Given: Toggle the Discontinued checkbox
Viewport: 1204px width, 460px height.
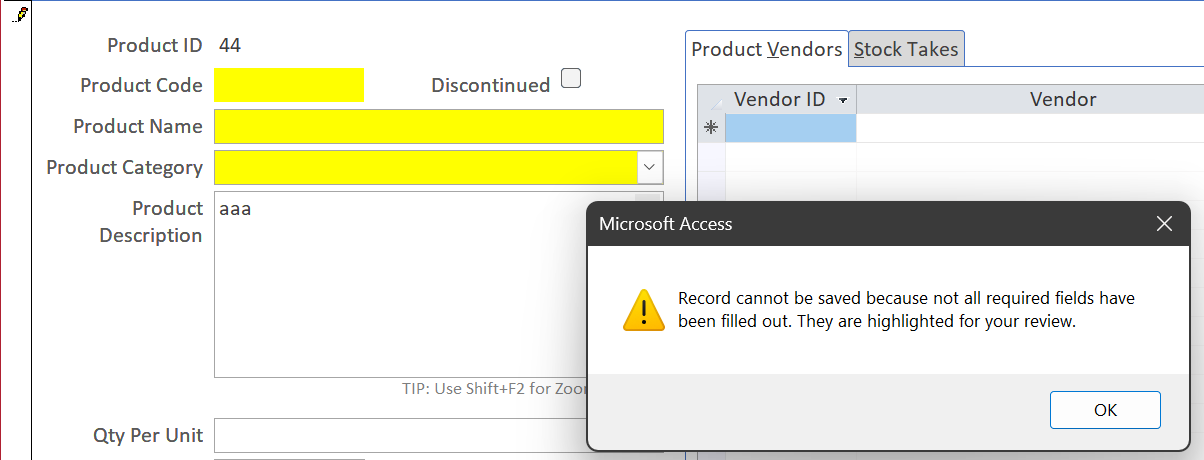Looking at the screenshot, I should 571,79.
